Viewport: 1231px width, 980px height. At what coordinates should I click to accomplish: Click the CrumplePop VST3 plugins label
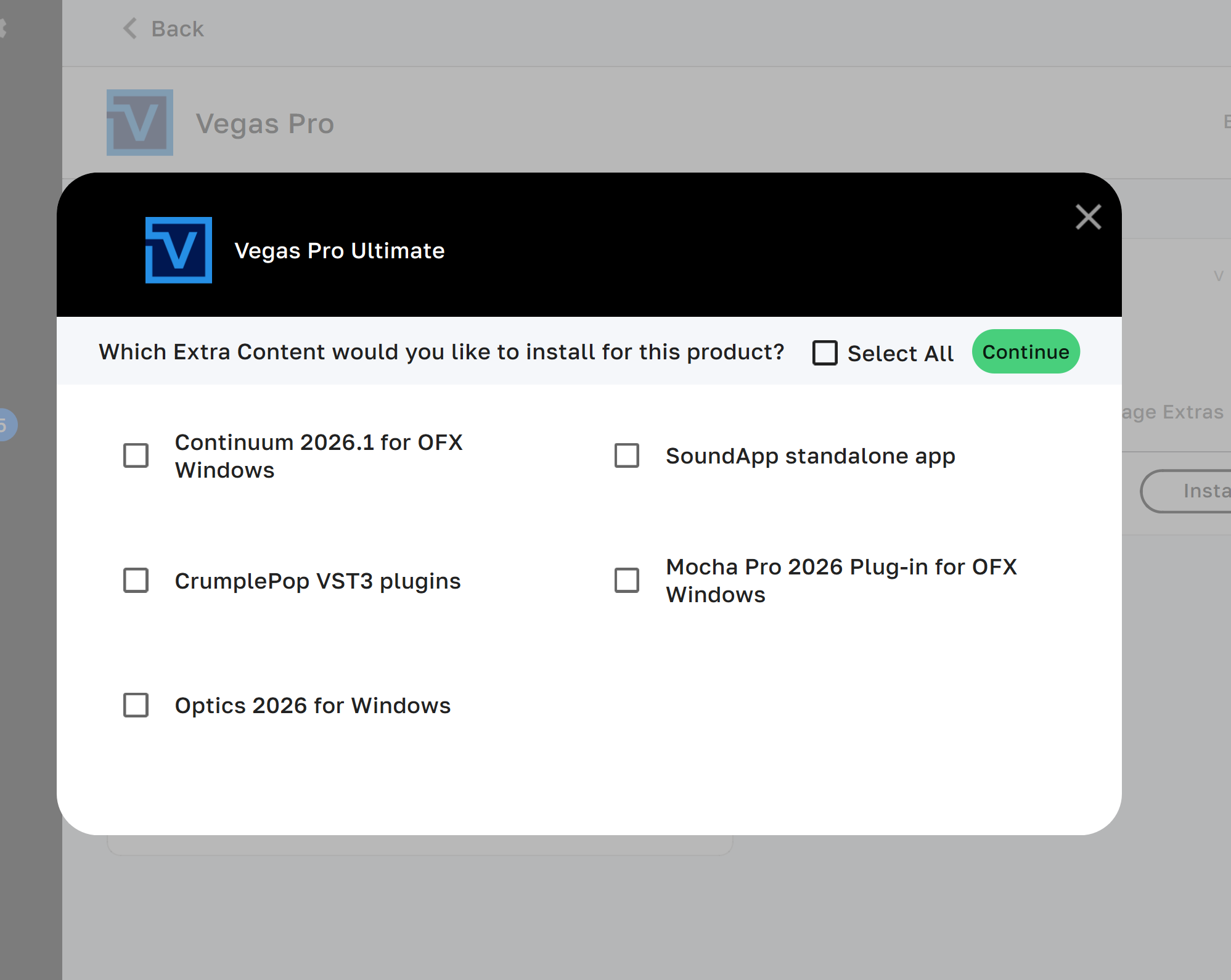point(317,581)
